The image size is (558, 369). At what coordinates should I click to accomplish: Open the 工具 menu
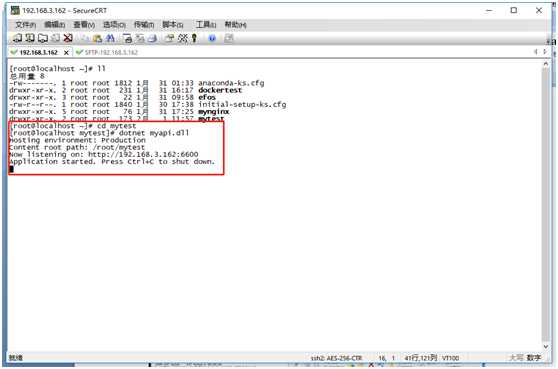click(x=206, y=25)
